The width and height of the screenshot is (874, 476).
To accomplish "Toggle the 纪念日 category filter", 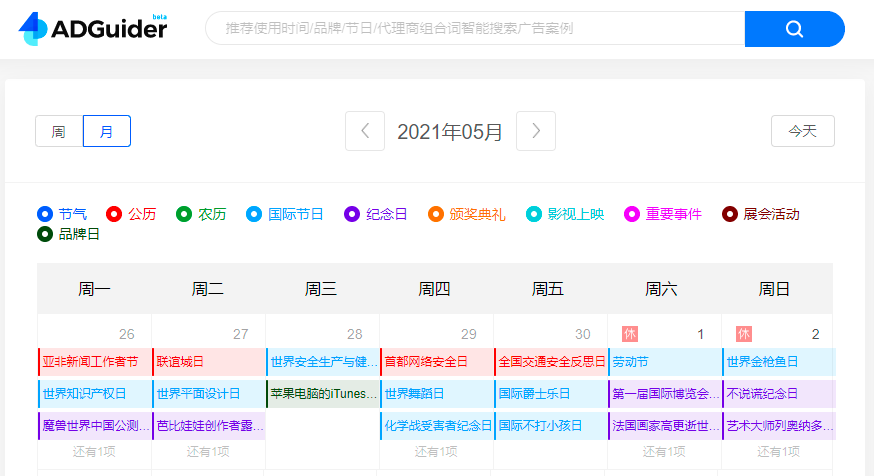I will point(376,214).
